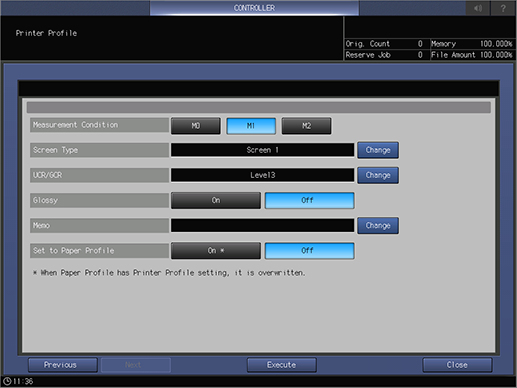Click the Level3 value field

(262, 175)
